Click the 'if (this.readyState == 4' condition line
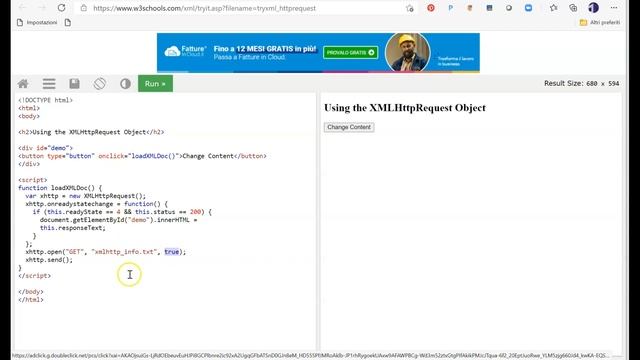The image size is (640, 360). coord(122,212)
